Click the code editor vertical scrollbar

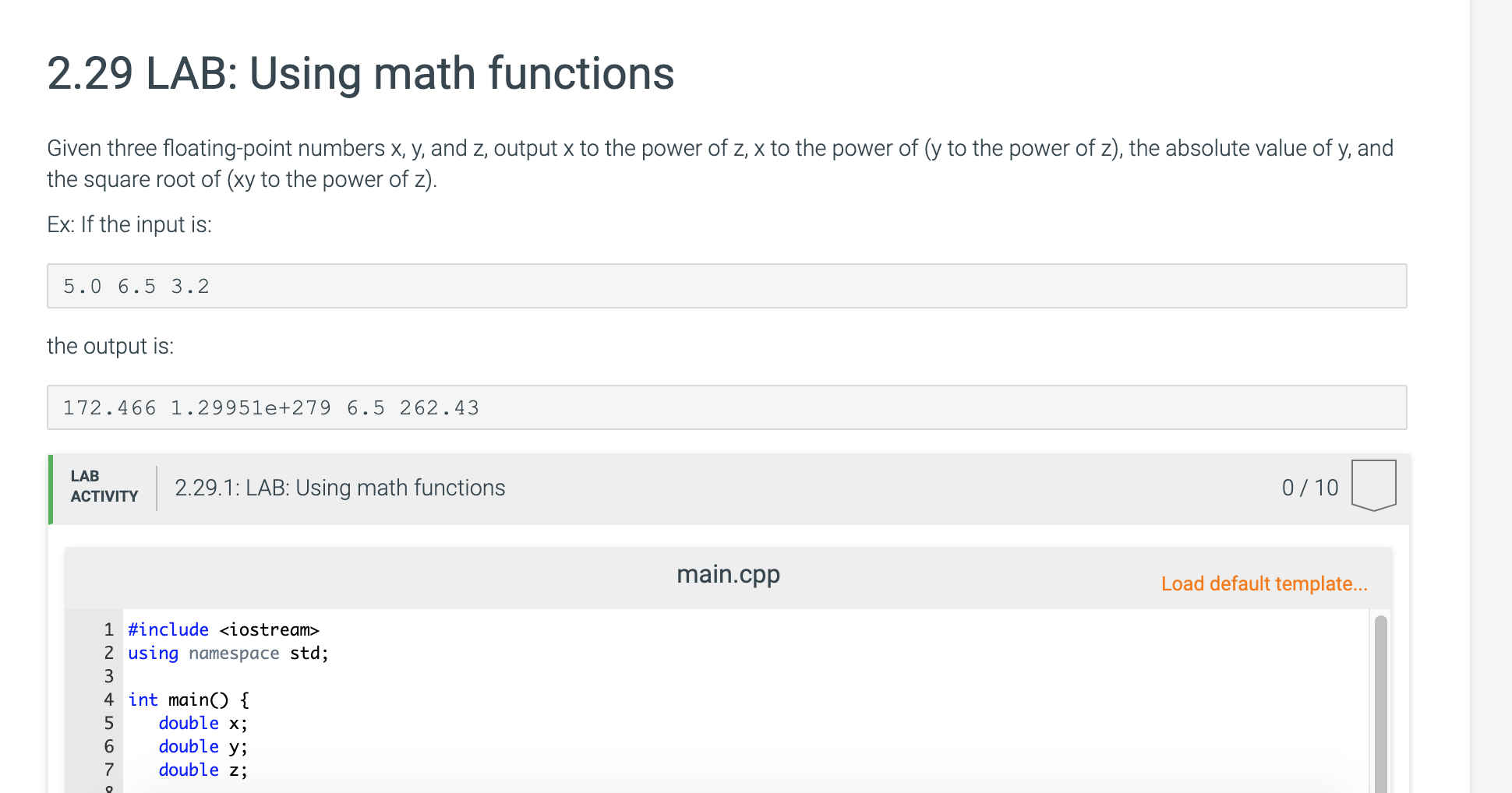(1380, 701)
